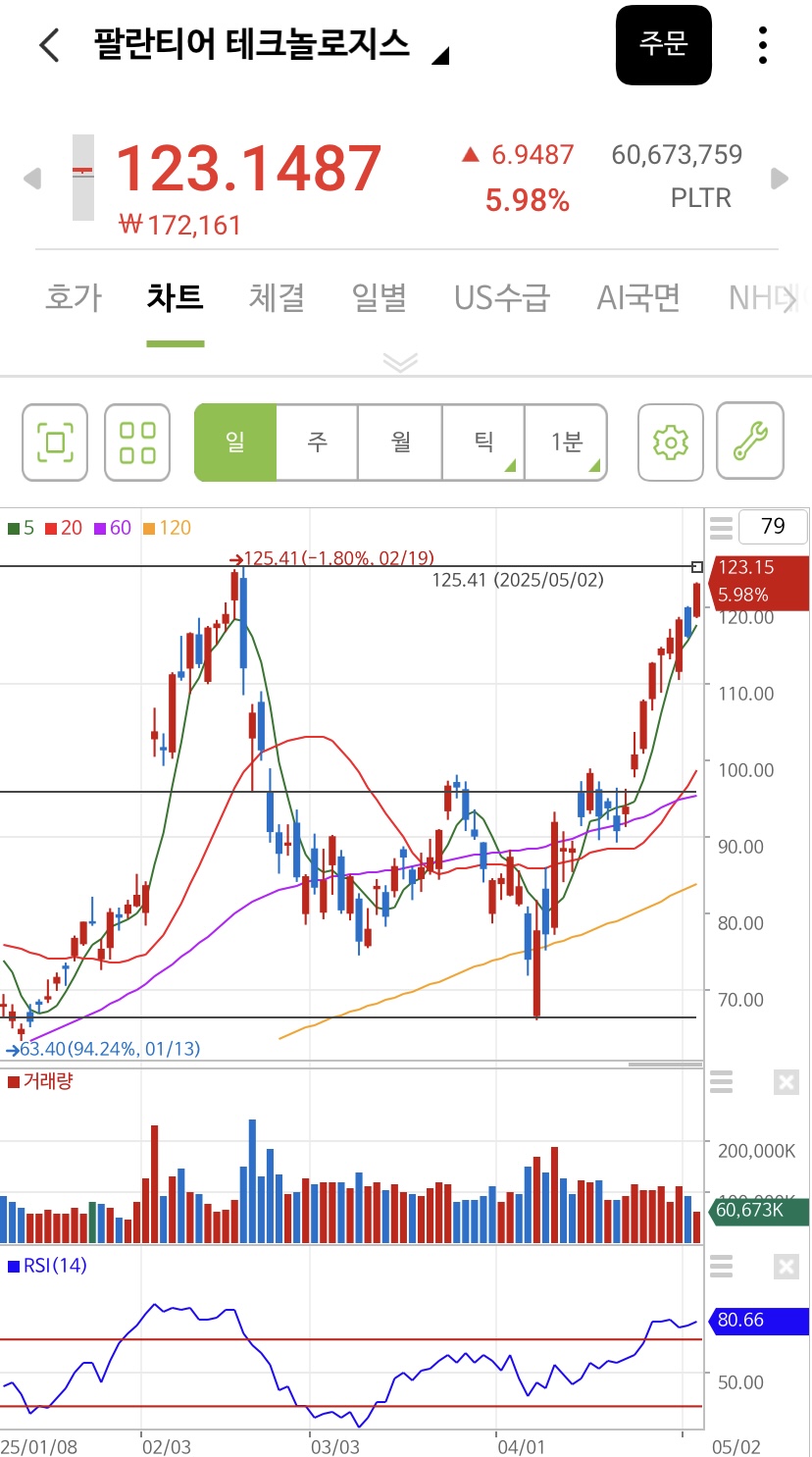The height and width of the screenshot is (1457, 812).
Task: Tap the 주문 order button
Action: click(663, 44)
